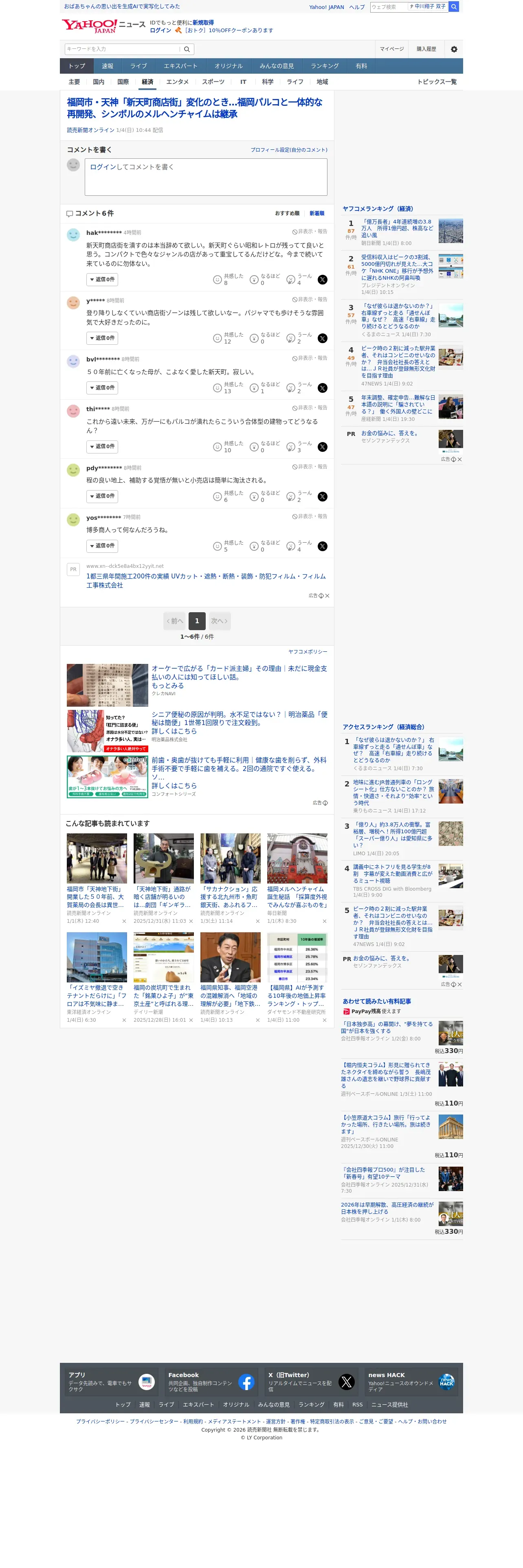Click Yahoo! JAPAN ニュース logo
Image resolution: width=523 pixels, height=1568 pixels.
tap(103, 26)
